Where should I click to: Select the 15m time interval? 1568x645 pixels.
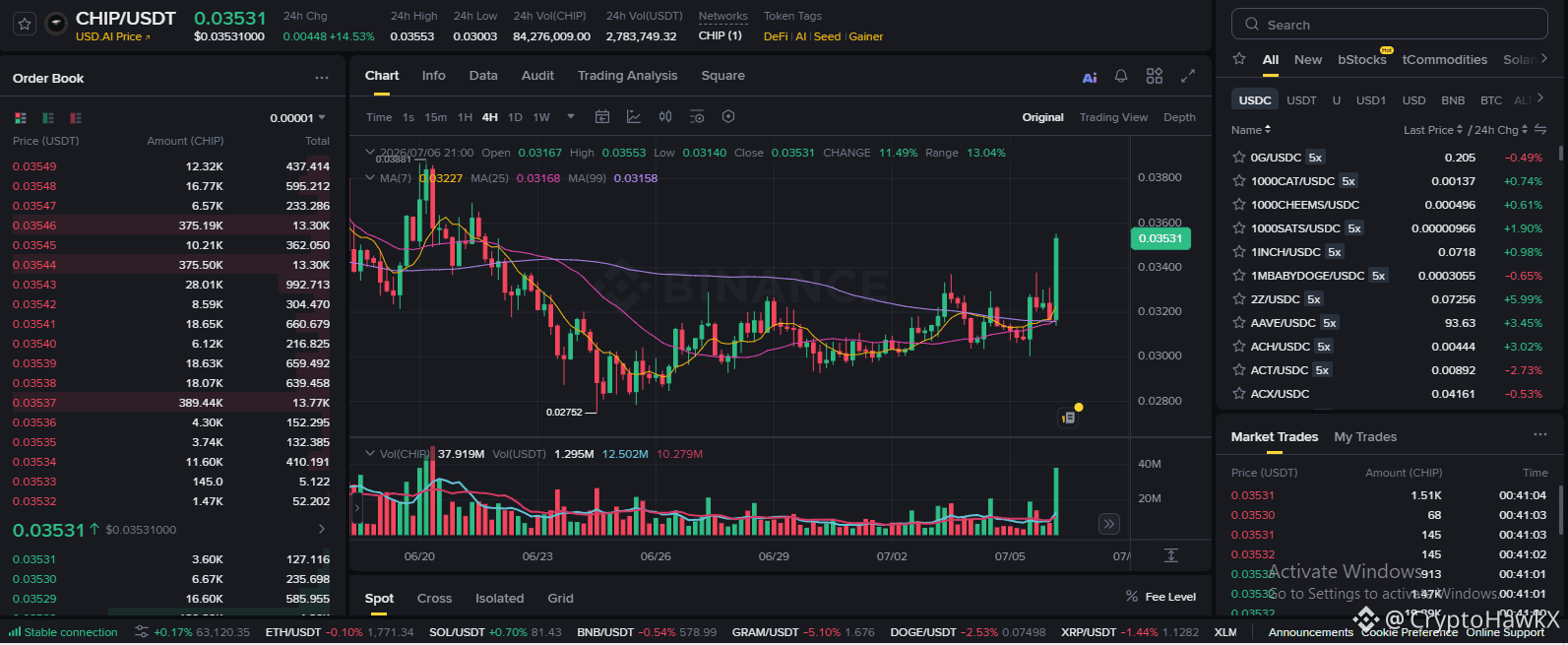[x=436, y=117]
